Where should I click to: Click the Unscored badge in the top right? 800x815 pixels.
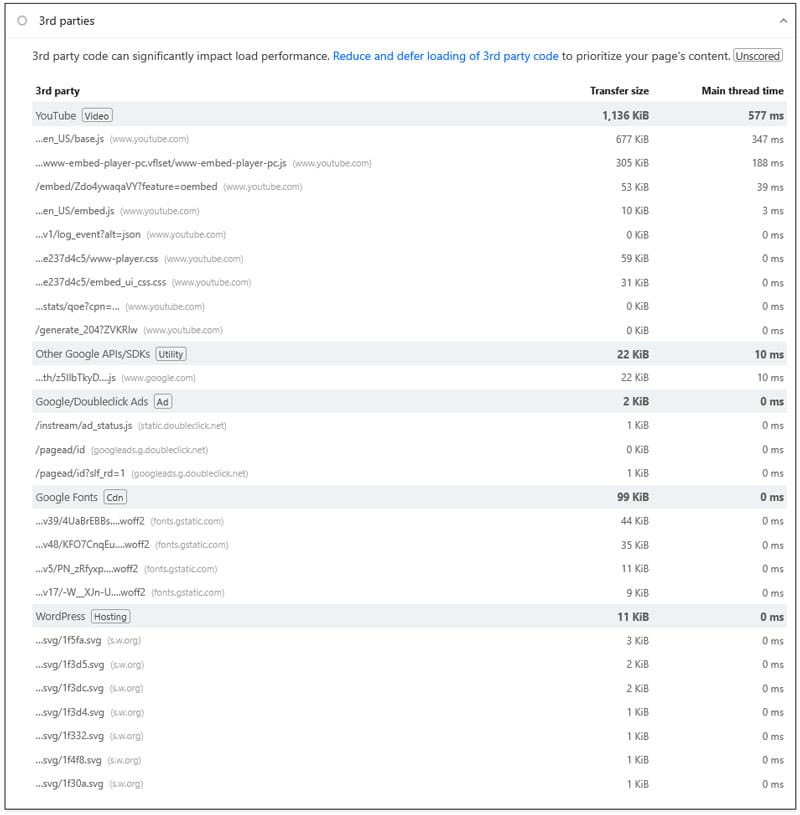click(758, 56)
